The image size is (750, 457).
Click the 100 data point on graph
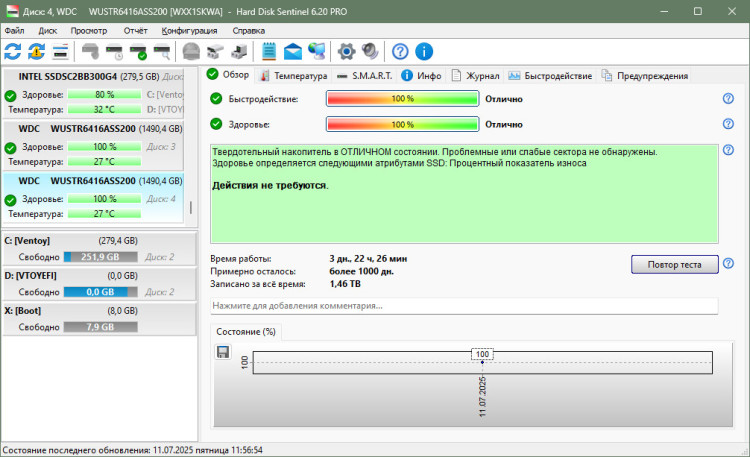tap(482, 362)
